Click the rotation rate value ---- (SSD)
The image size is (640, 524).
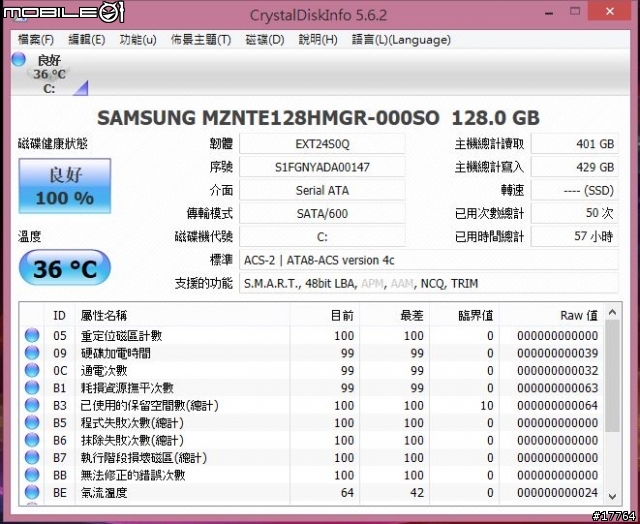(x=574, y=191)
